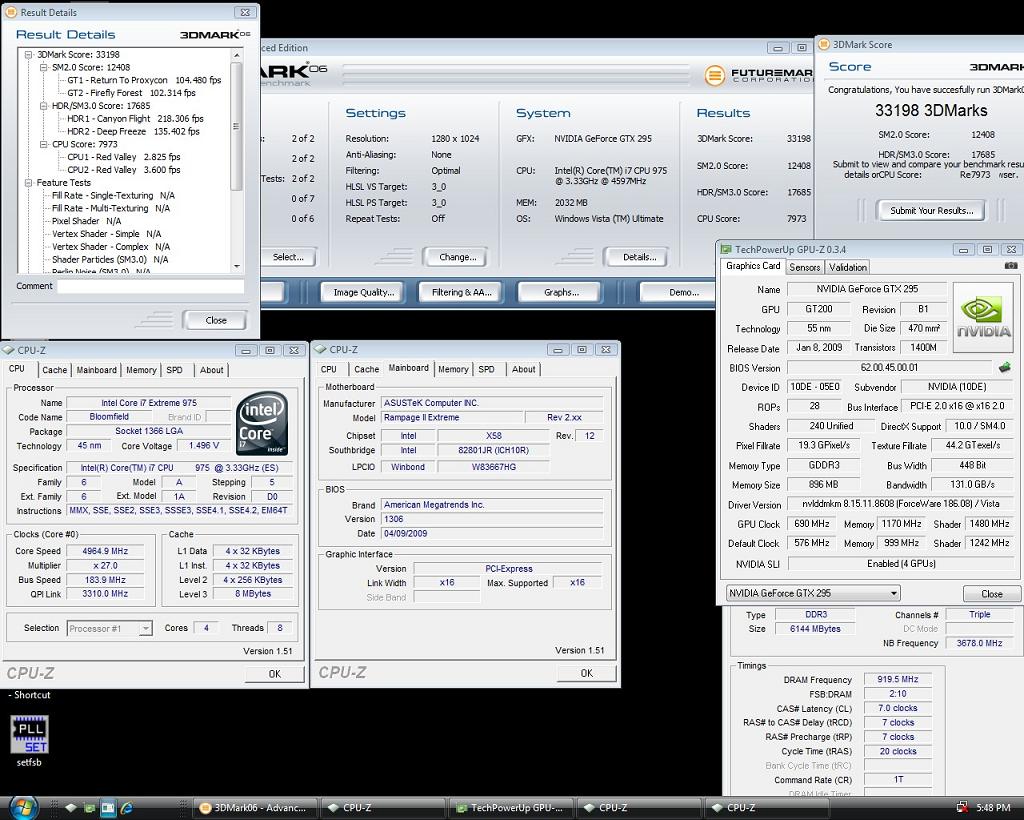The image size is (1024, 820).
Task: Open the SPD tab in the Mainboard CPU-Z window
Action: click(487, 370)
